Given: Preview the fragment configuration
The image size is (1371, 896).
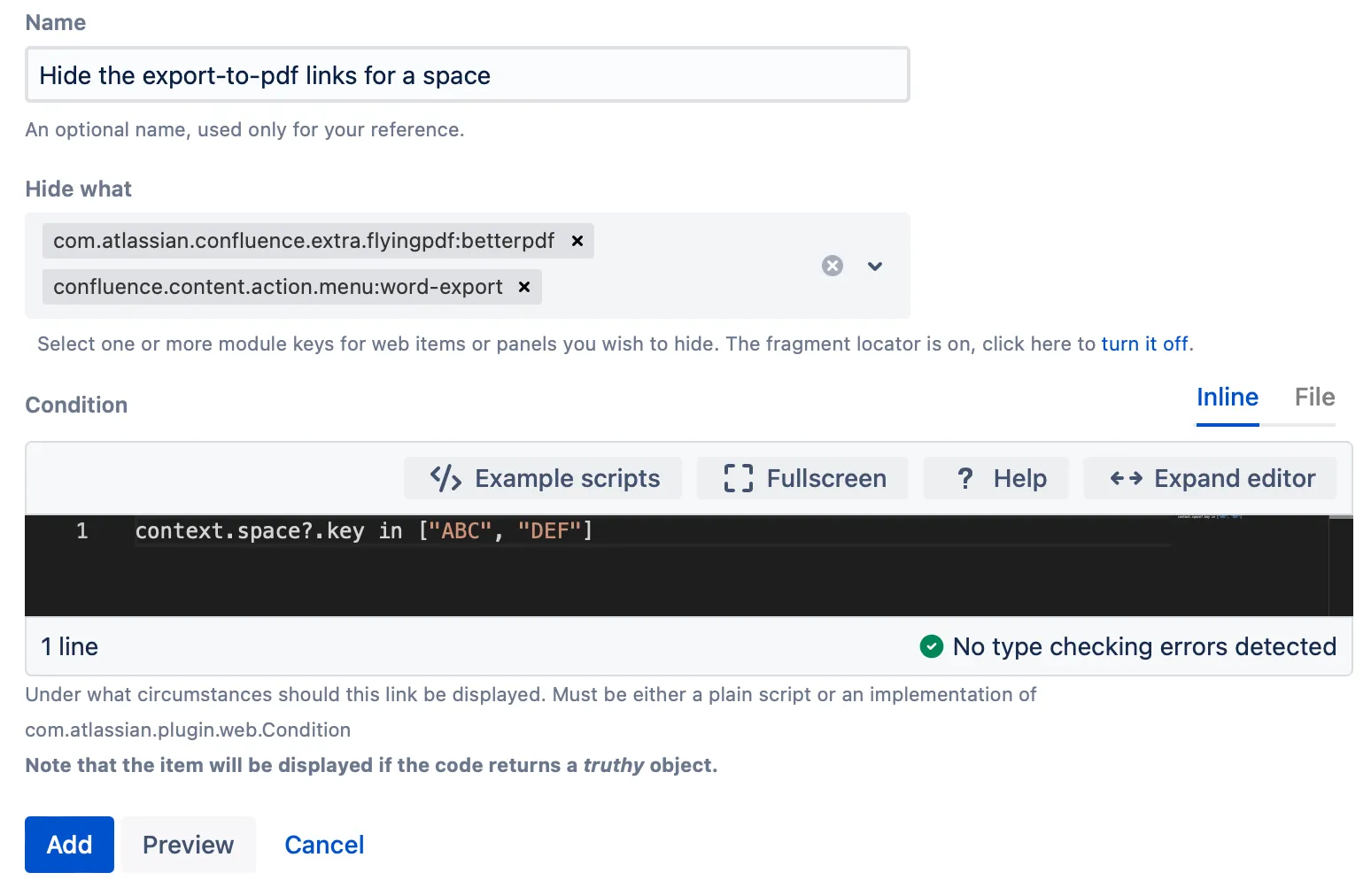Looking at the screenshot, I should pos(189,845).
